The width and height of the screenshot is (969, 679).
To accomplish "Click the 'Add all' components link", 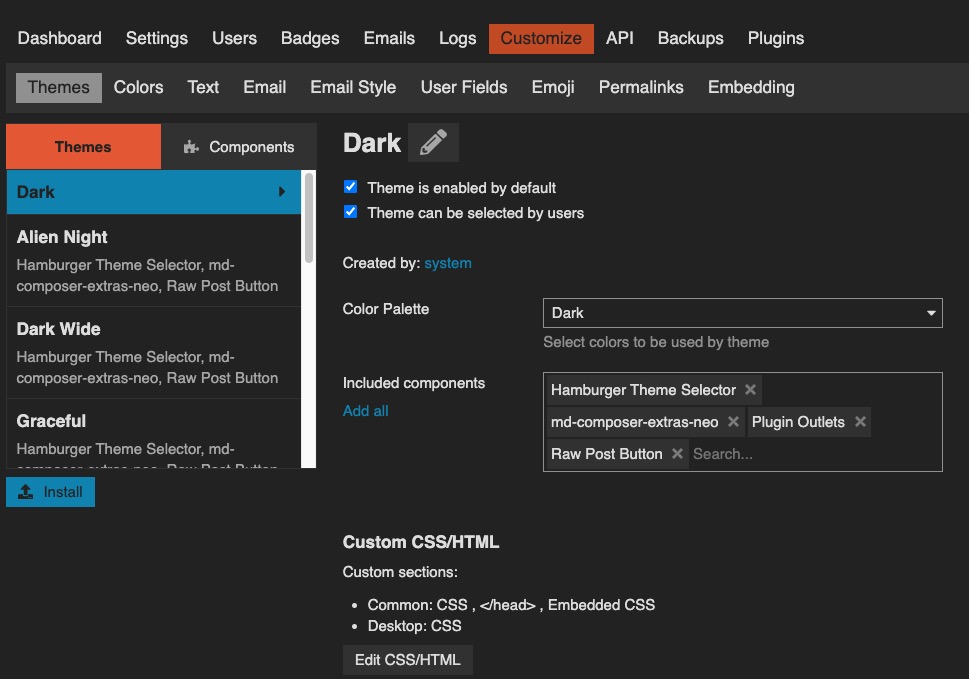I will [366, 411].
